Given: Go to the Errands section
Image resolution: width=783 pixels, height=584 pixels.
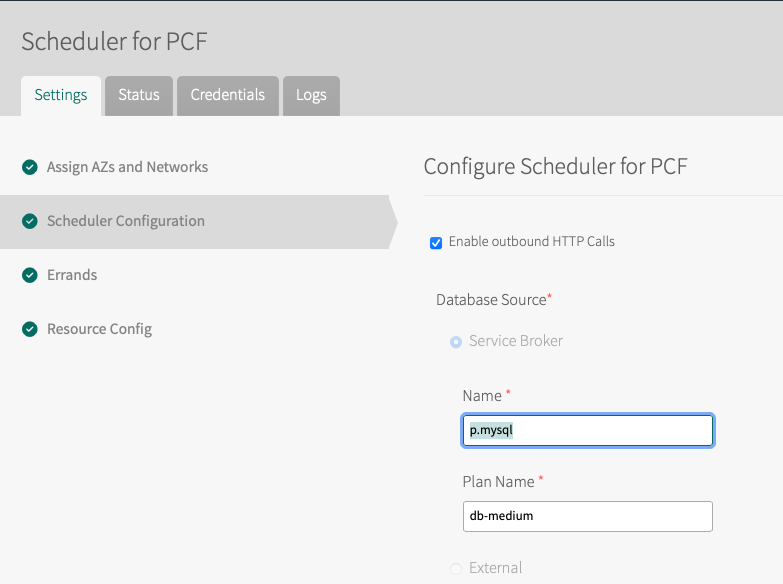Looking at the screenshot, I should [x=72, y=275].
